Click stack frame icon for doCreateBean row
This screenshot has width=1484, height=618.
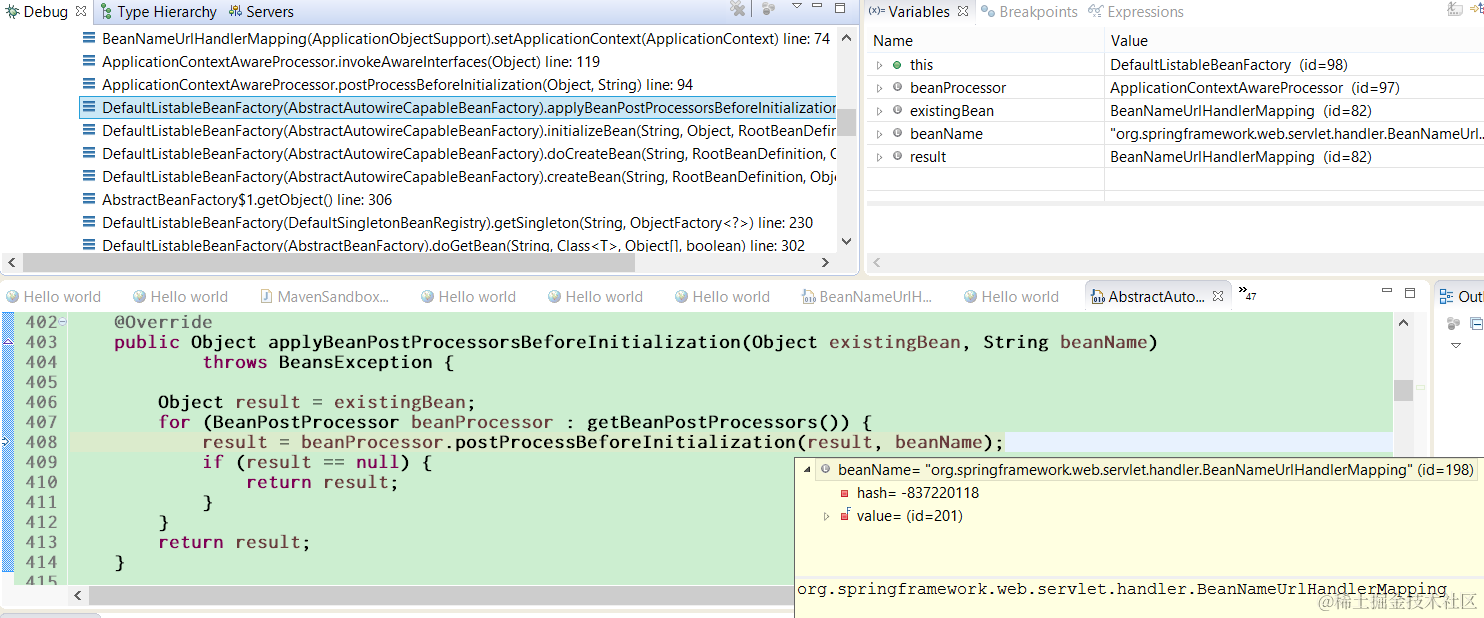tap(90, 154)
